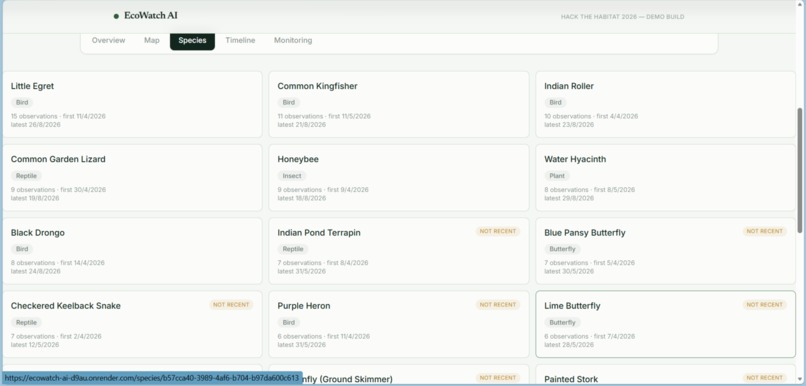806x386 pixels.
Task: Click NOT RECENT badge on Checkered Keelback Snake
Action: (x=231, y=305)
